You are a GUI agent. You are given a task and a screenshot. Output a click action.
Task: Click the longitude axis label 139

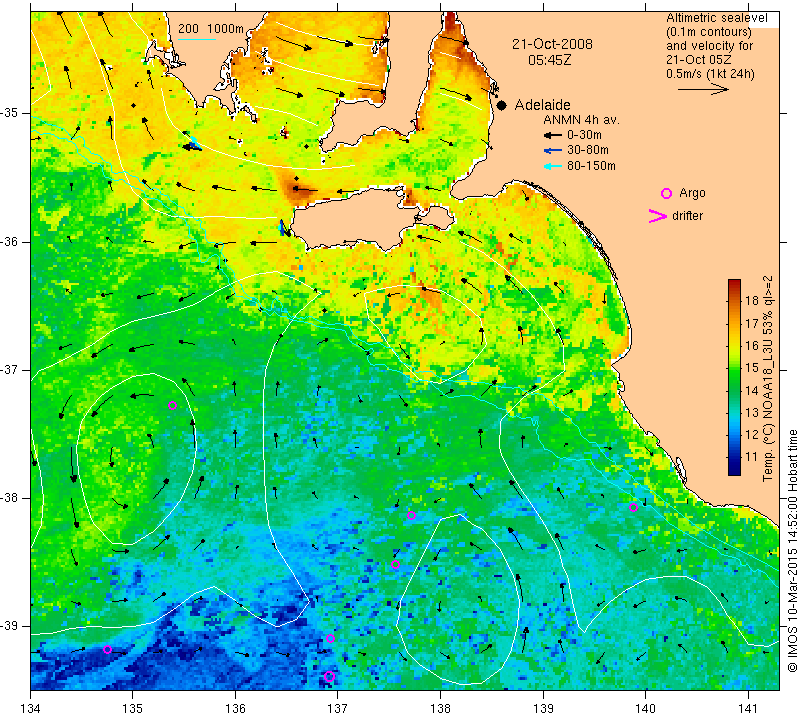543,708
